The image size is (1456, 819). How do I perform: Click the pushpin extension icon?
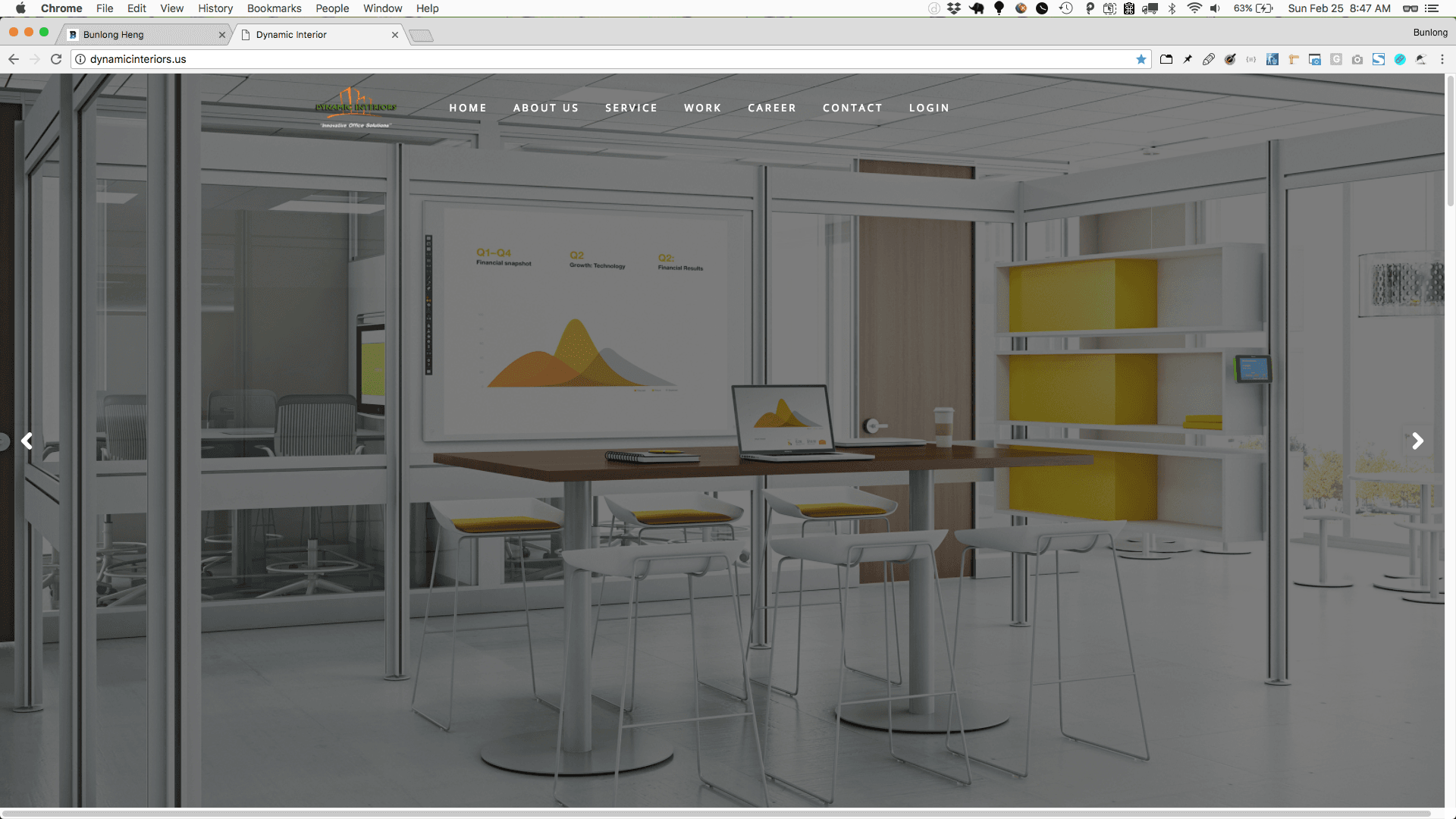pyautogui.click(x=1188, y=59)
